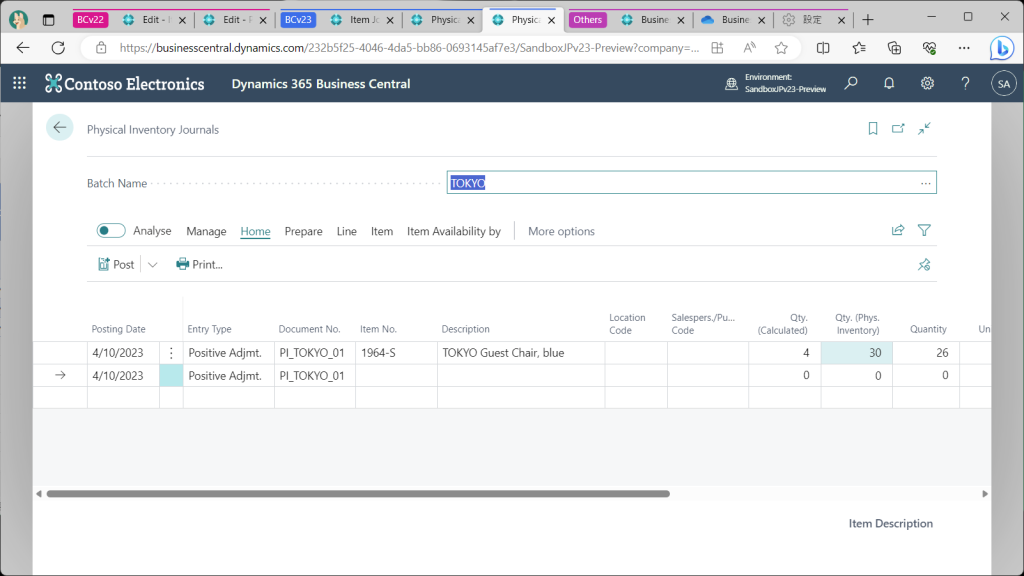
Task: Open the help question mark
Action: tap(965, 84)
